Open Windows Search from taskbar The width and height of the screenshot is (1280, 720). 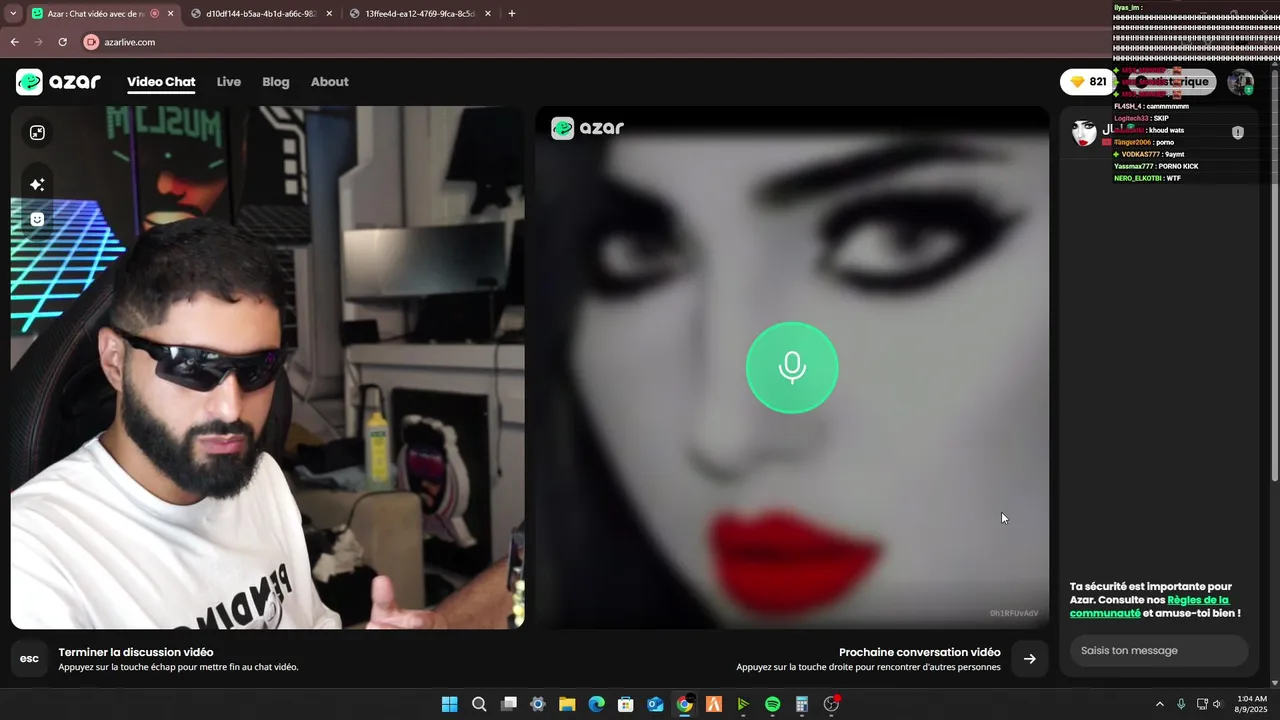click(x=479, y=704)
